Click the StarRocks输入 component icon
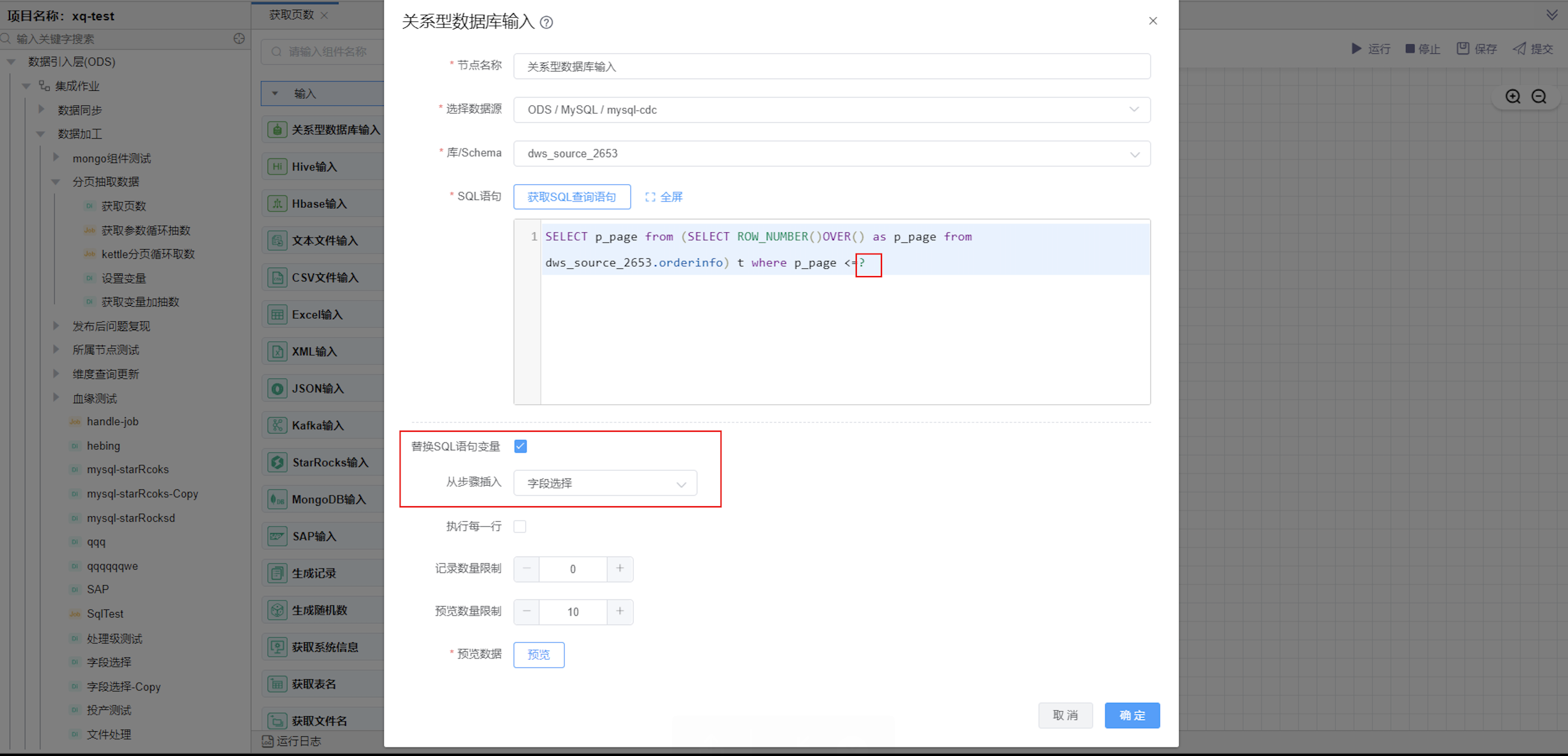This screenshot has height=756, width=1568. (x=277, y=463)
